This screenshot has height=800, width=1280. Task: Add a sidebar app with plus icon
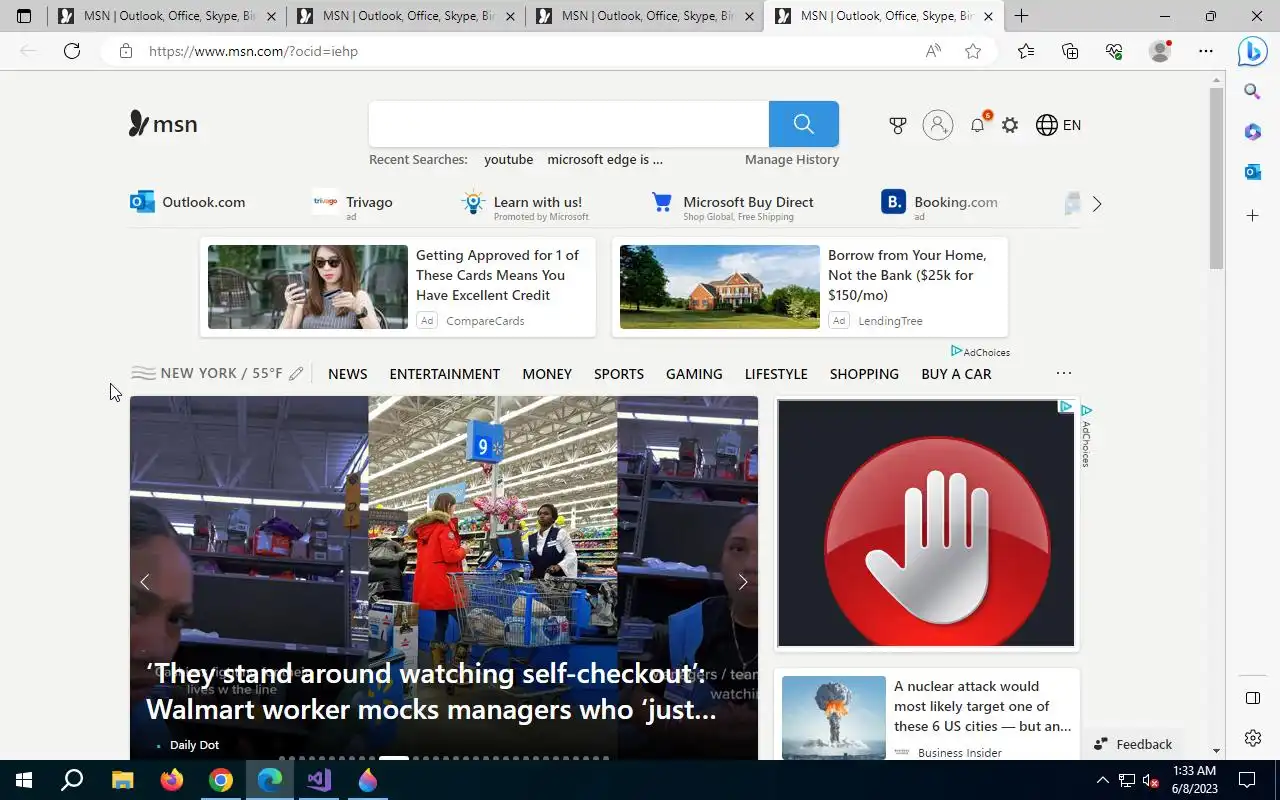1252,215
